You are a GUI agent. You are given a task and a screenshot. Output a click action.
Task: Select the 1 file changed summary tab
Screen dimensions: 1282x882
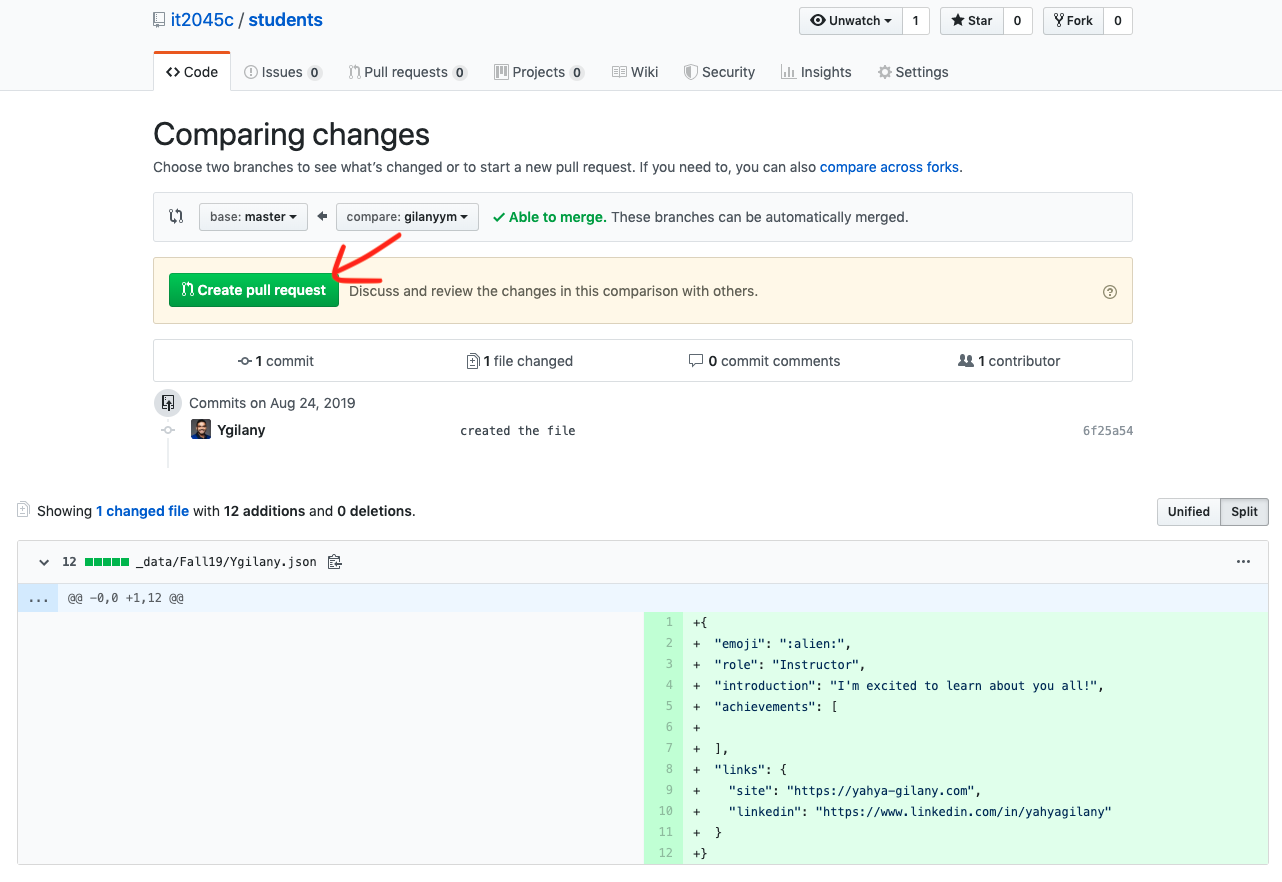coord(520,361)
